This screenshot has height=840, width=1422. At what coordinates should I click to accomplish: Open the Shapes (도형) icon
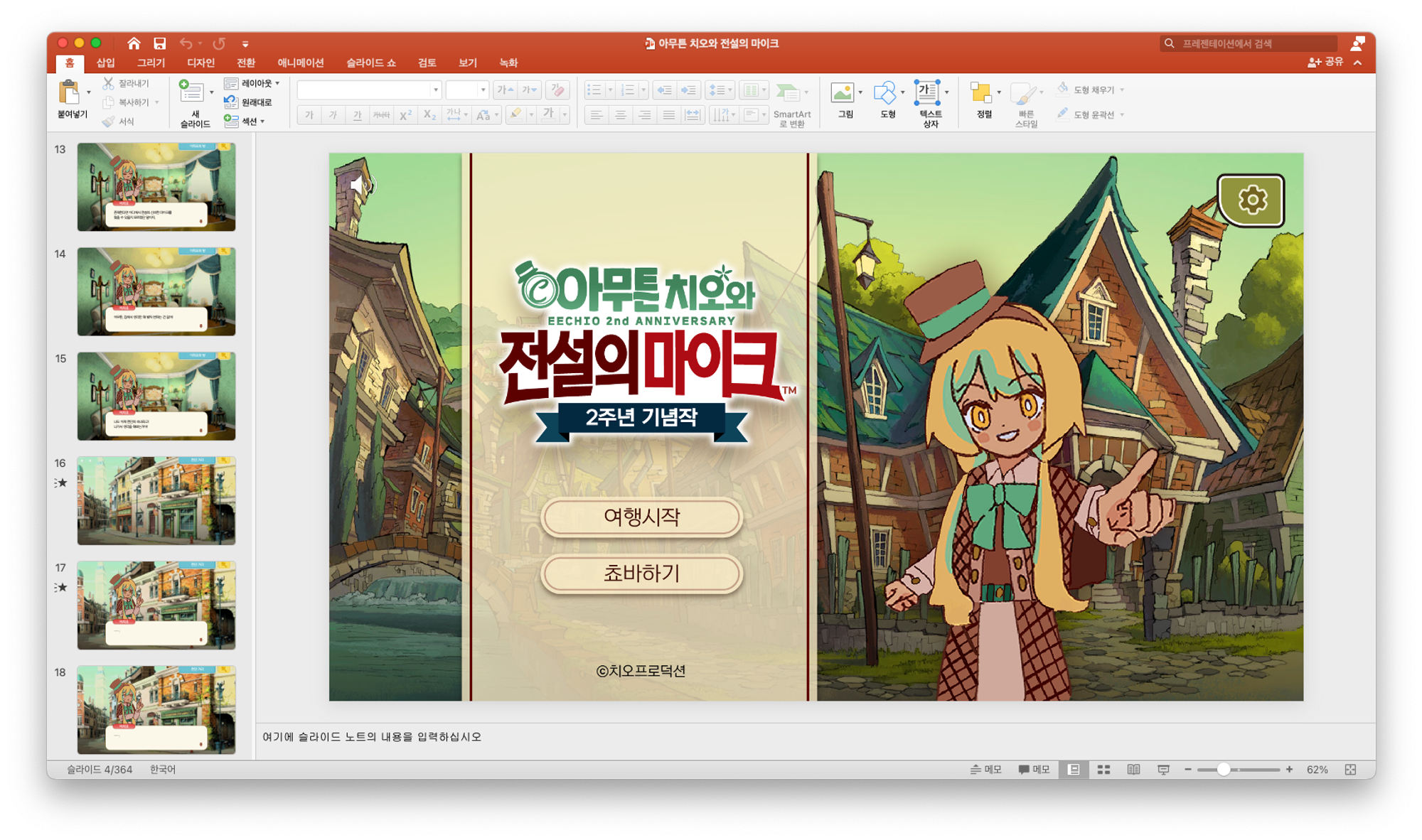(884, 93)
